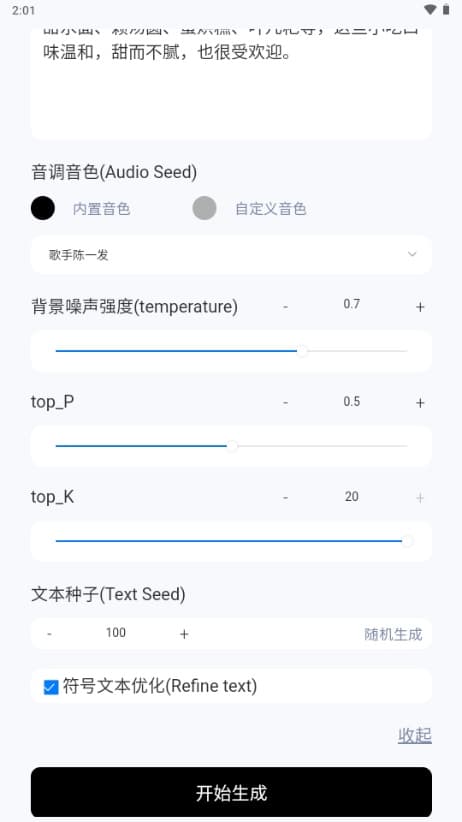462x822 pixels.
Task: Decrease top_K with minus button
Action: click(x=285, y=497)
